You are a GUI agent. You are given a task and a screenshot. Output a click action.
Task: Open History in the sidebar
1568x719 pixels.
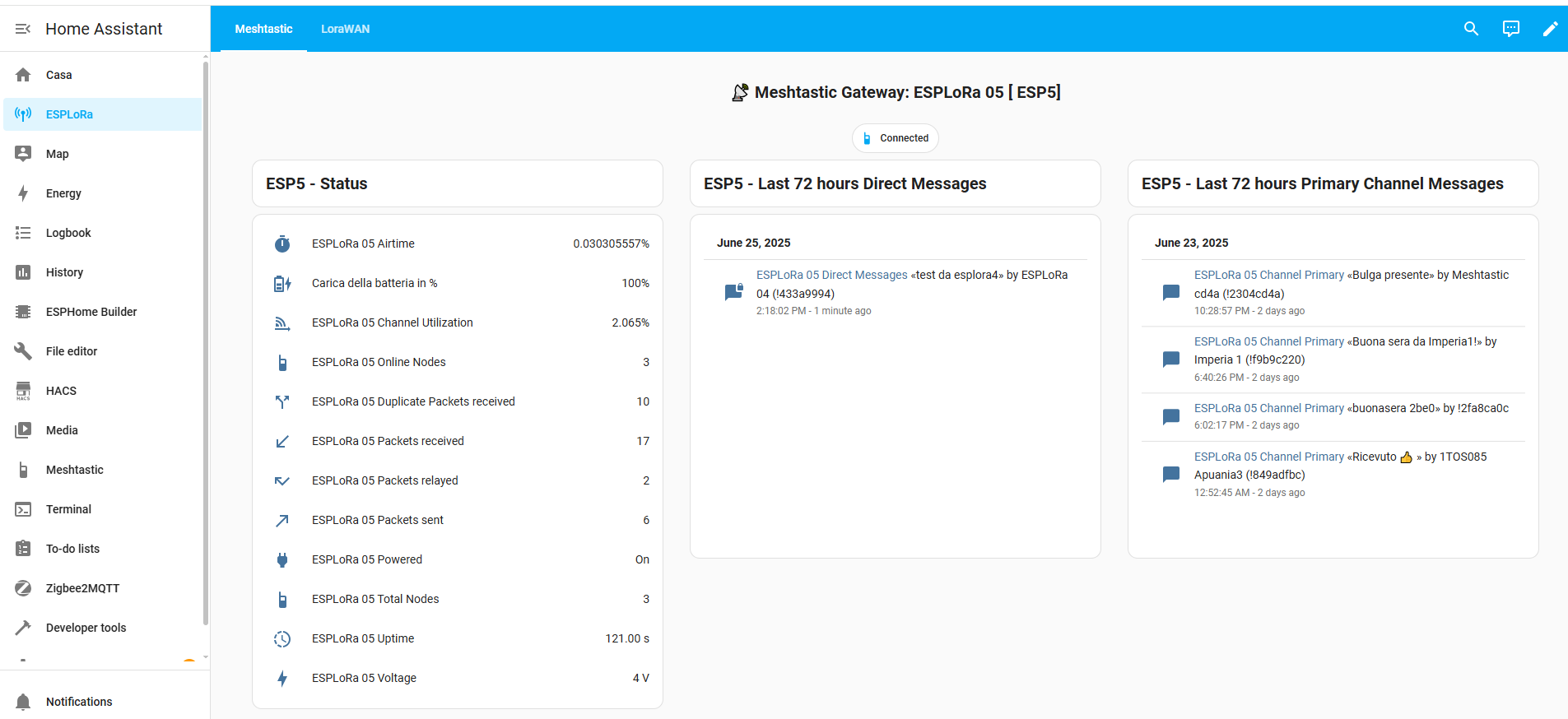[102, 272]
